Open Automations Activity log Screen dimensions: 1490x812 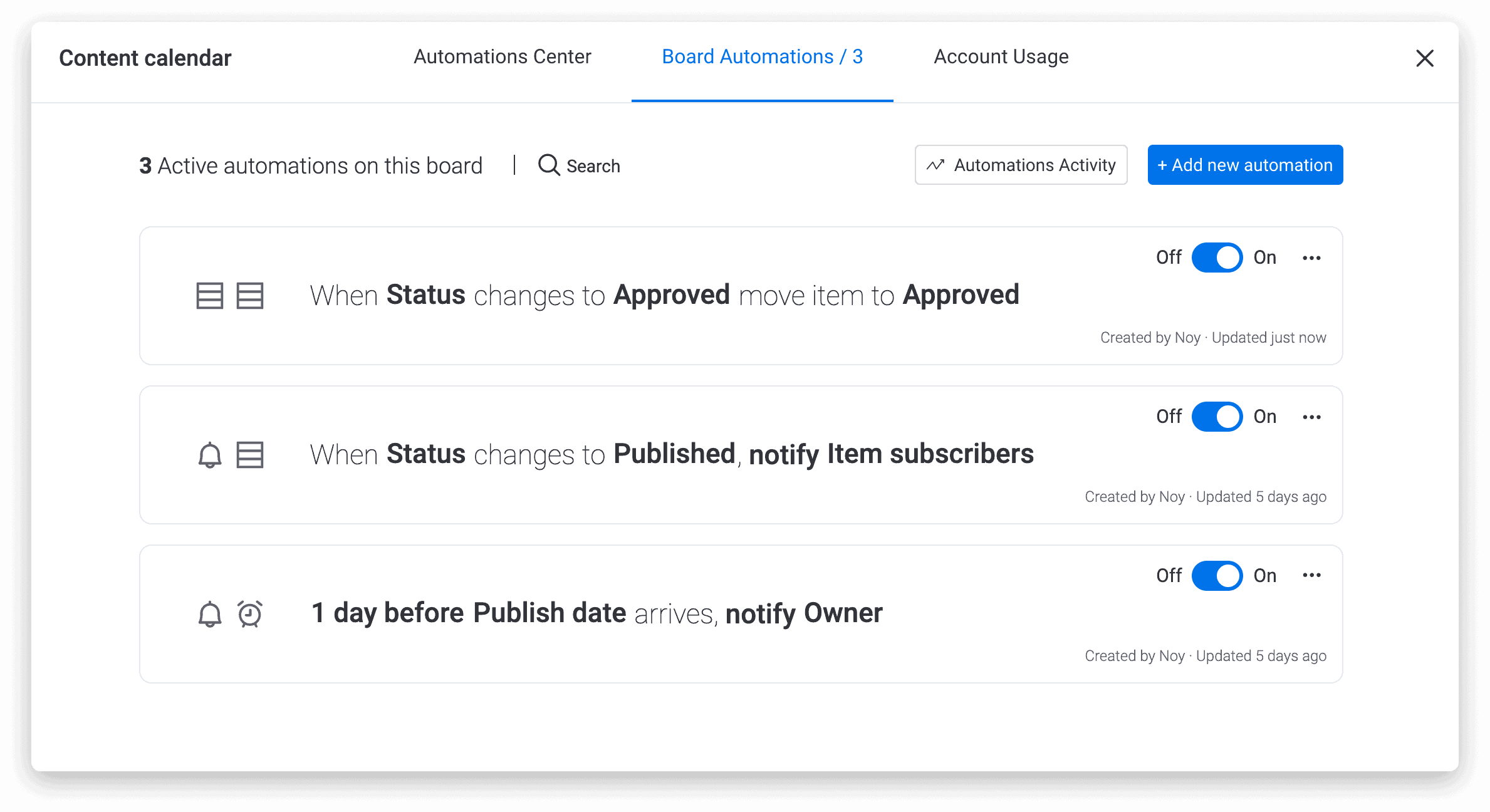1021,165
